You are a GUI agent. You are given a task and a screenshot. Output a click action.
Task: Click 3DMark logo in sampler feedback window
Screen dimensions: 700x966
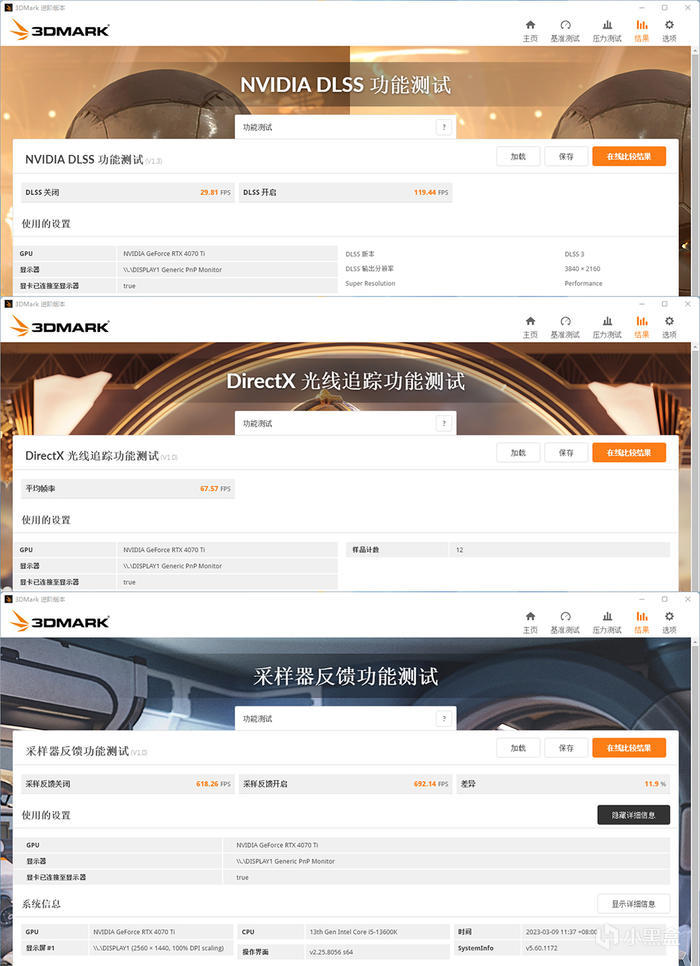60,621
